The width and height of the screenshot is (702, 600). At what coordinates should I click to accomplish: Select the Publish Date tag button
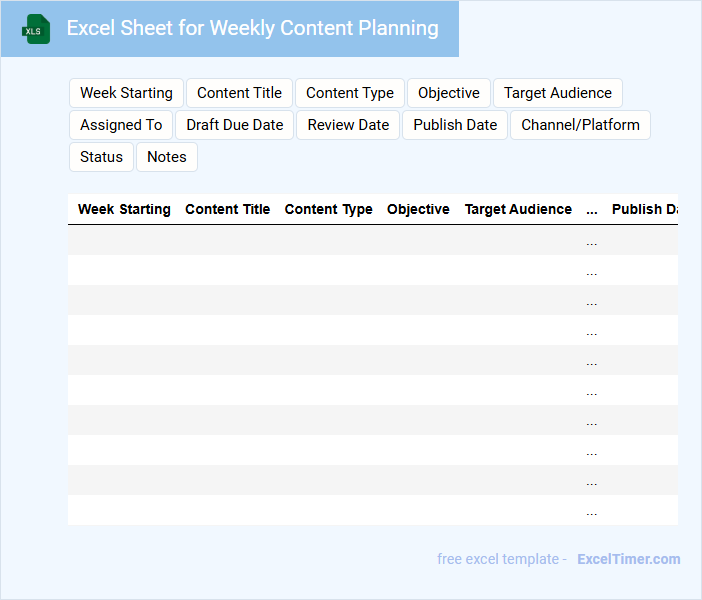coord(455,125)
